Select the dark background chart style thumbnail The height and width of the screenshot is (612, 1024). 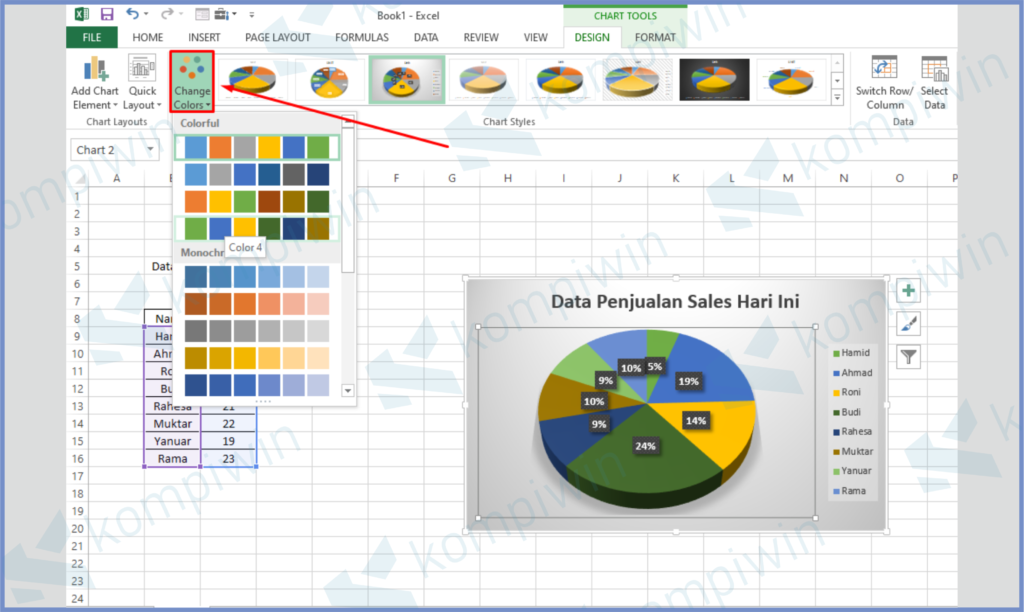(x=714, y=79)
